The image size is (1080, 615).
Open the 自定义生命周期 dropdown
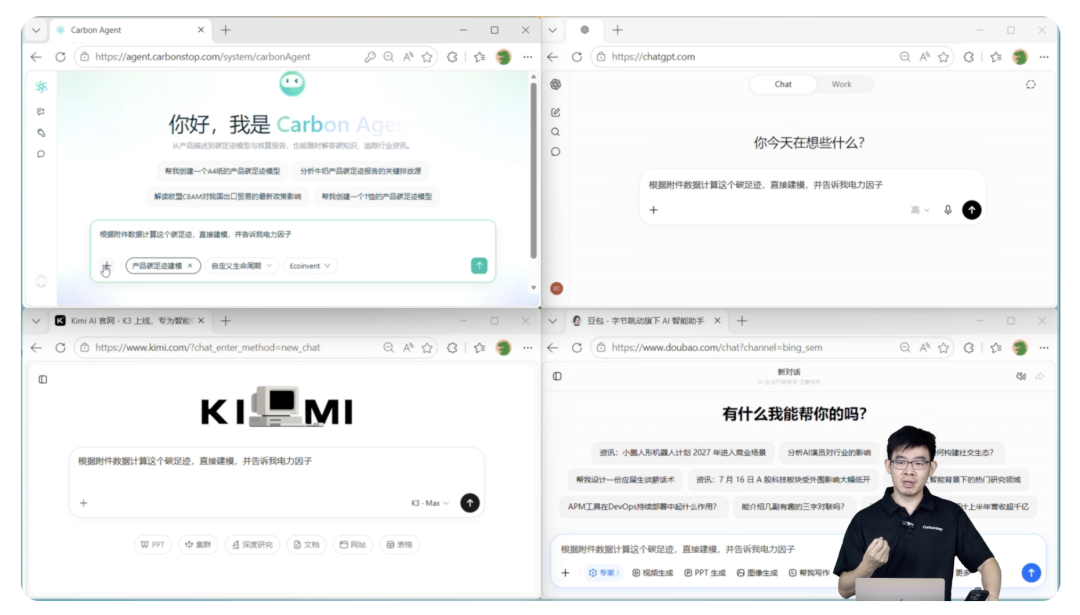[x=241, y=266]
